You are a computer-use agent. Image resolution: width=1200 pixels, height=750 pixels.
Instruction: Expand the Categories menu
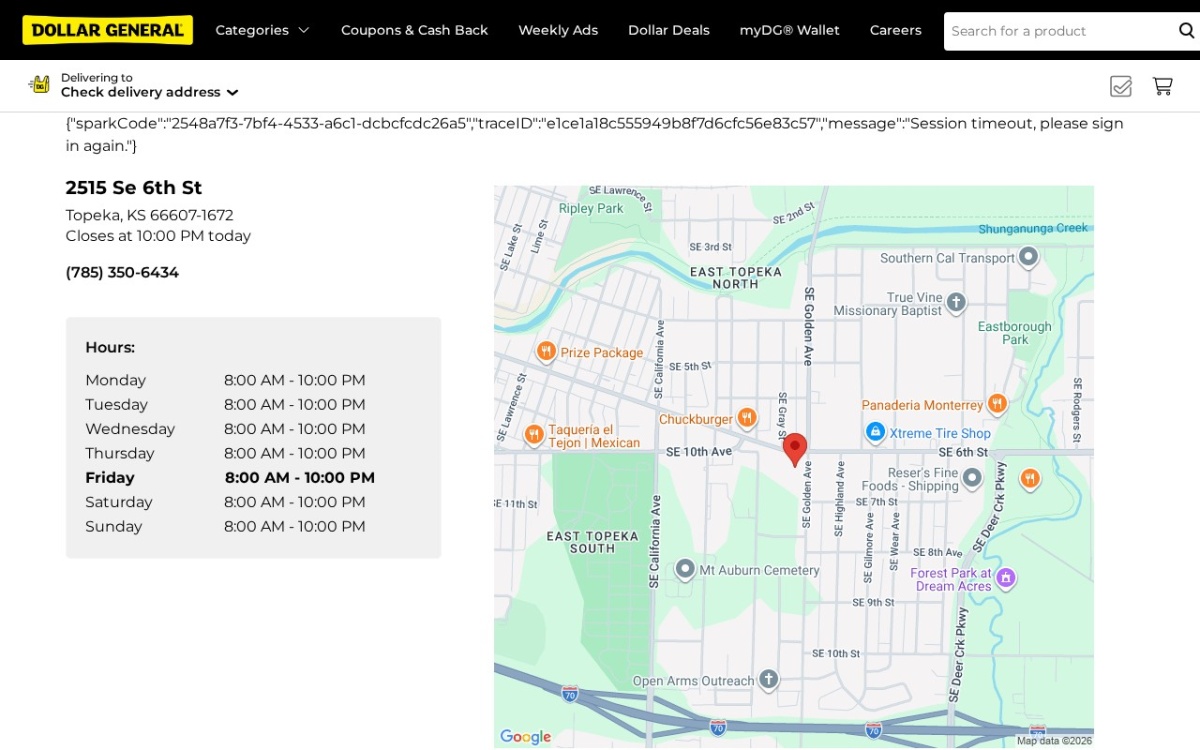[x=262, y=30]
